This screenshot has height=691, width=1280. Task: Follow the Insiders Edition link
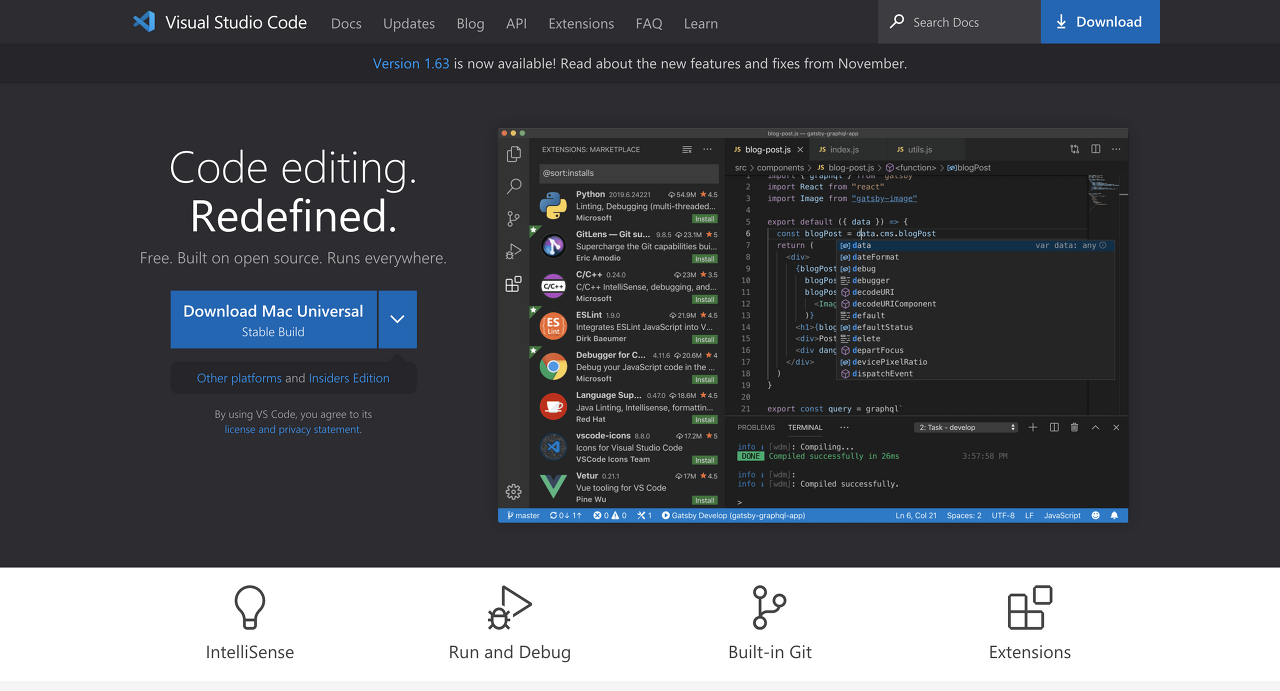tap(349, 378)
